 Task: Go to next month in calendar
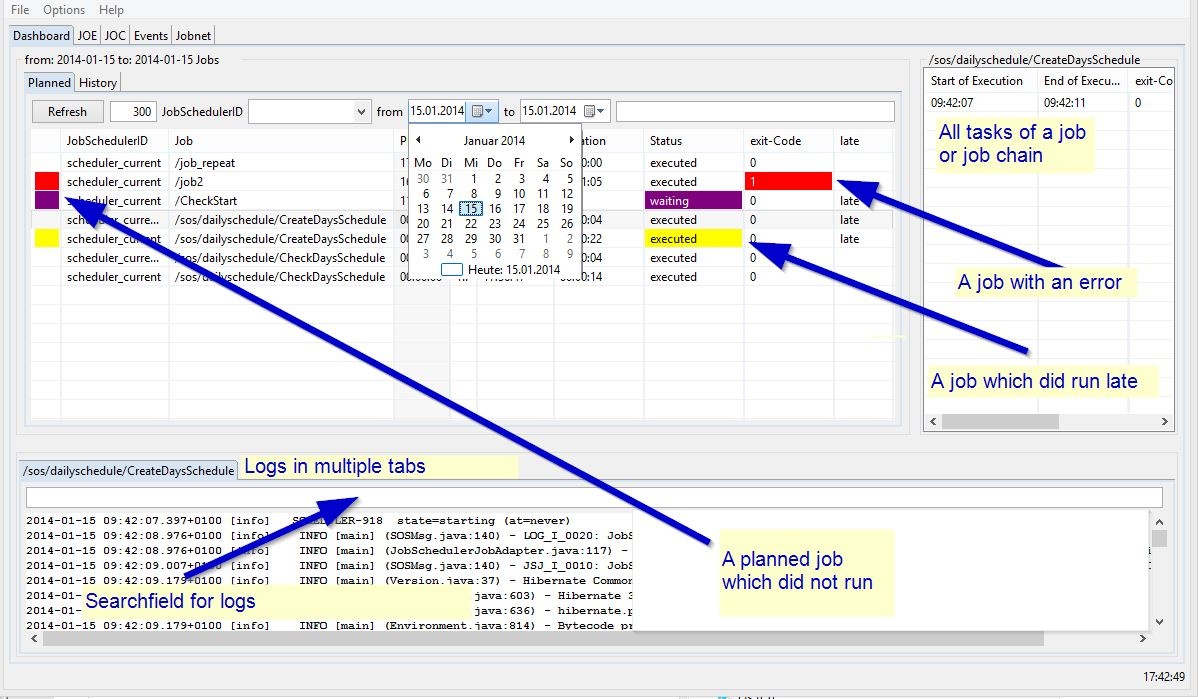pos(571,140)
